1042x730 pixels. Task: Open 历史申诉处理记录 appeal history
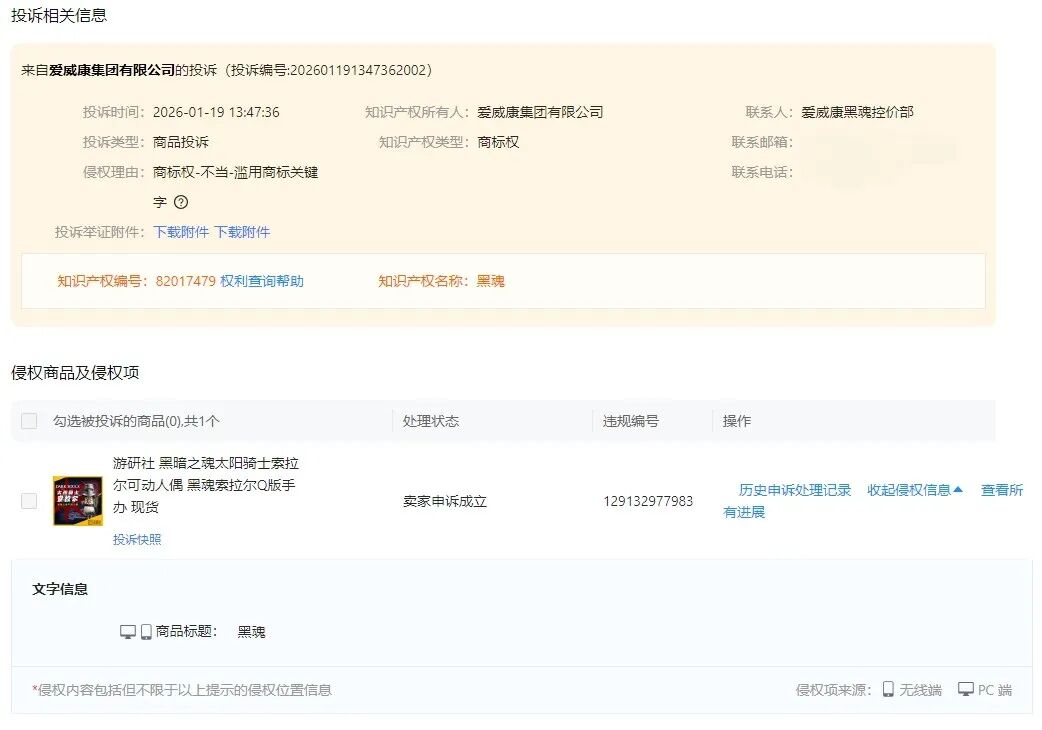click(x=795, y=490)
